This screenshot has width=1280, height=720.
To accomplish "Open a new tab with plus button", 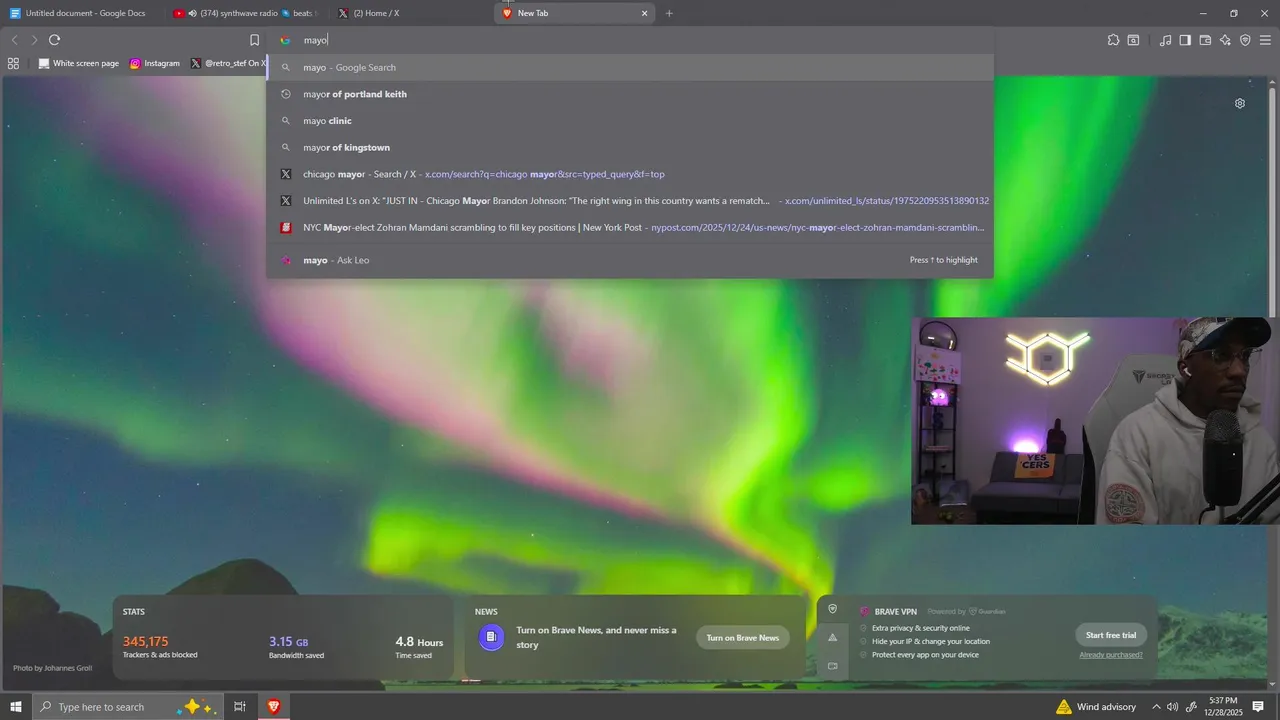I will [669, 13].
